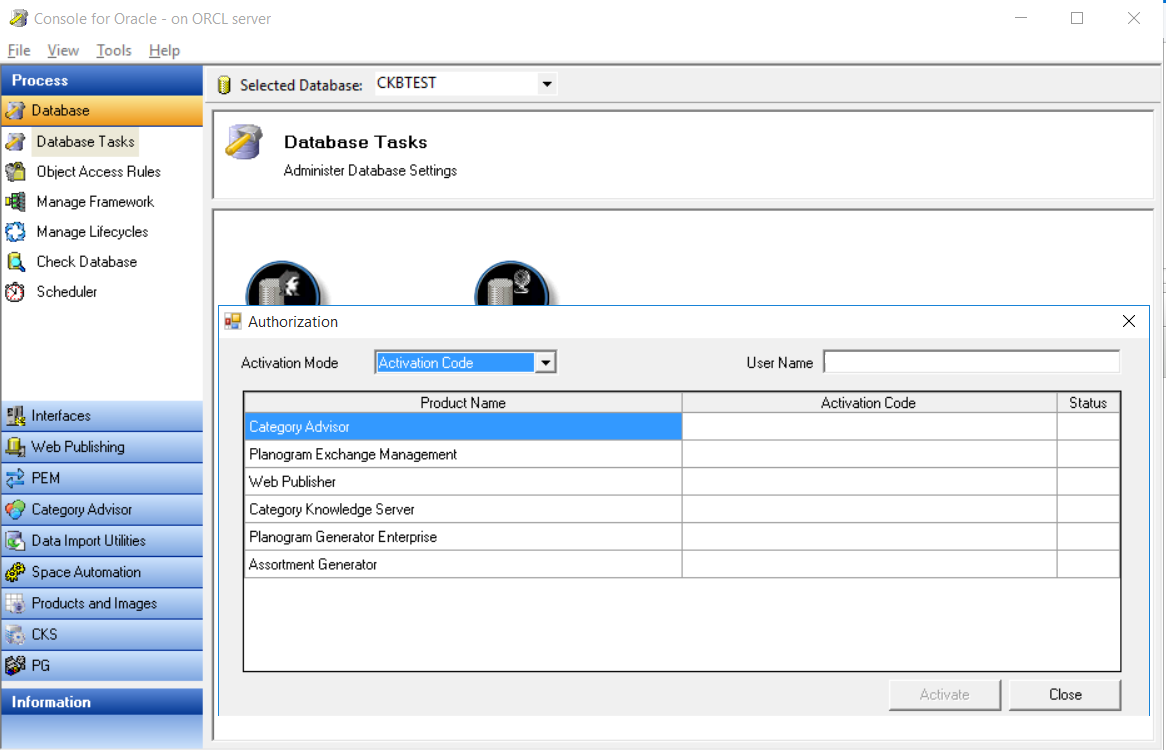Click the Close button in Authorization dialog

[x=1065, y=695]
